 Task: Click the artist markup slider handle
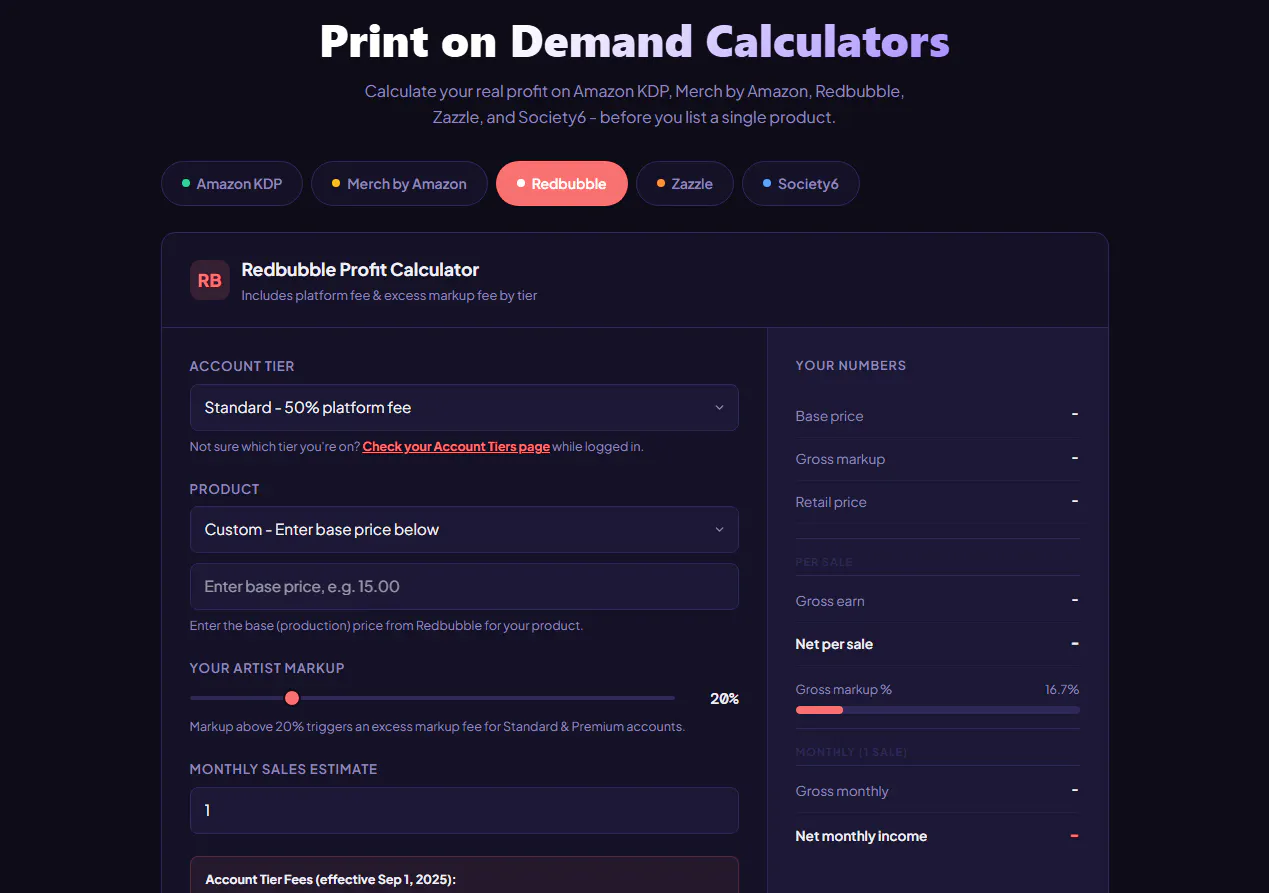pos(292,698)
